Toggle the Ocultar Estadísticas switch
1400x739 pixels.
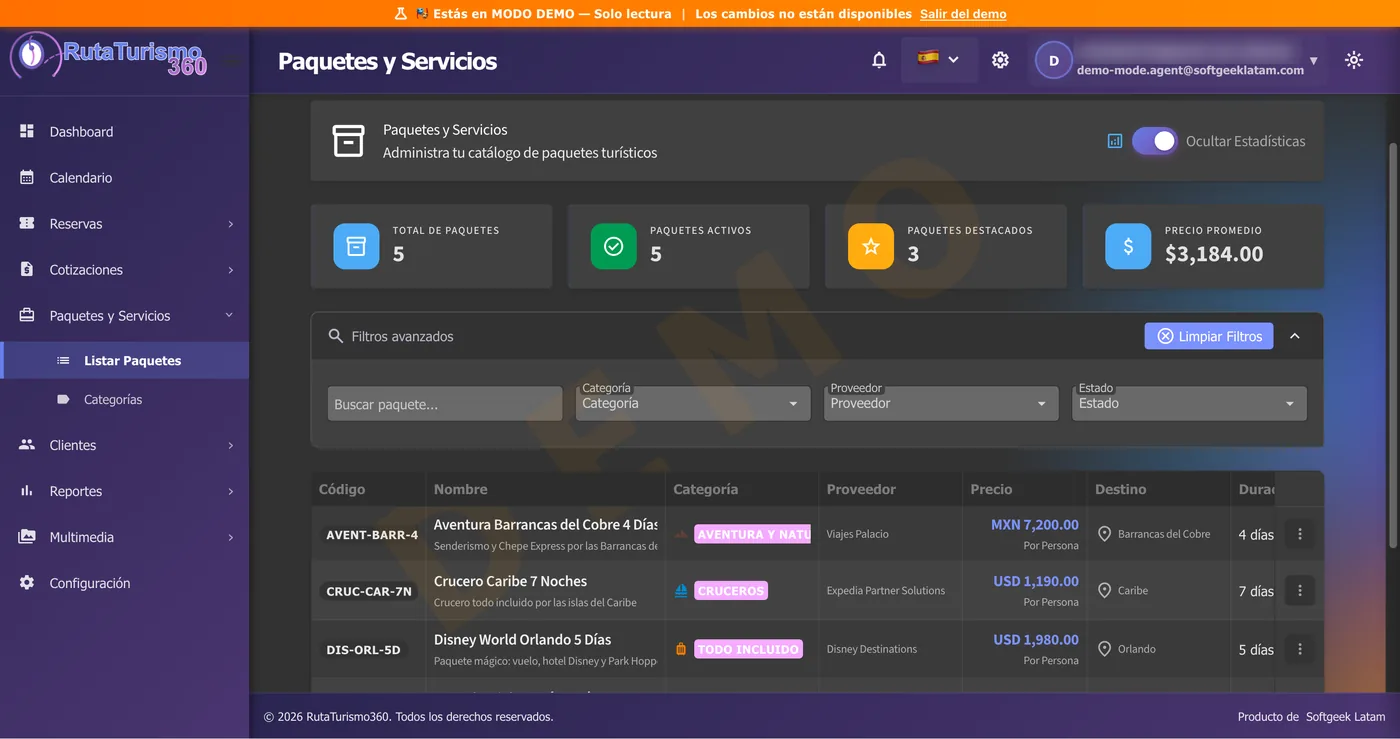coord(1154,141)
